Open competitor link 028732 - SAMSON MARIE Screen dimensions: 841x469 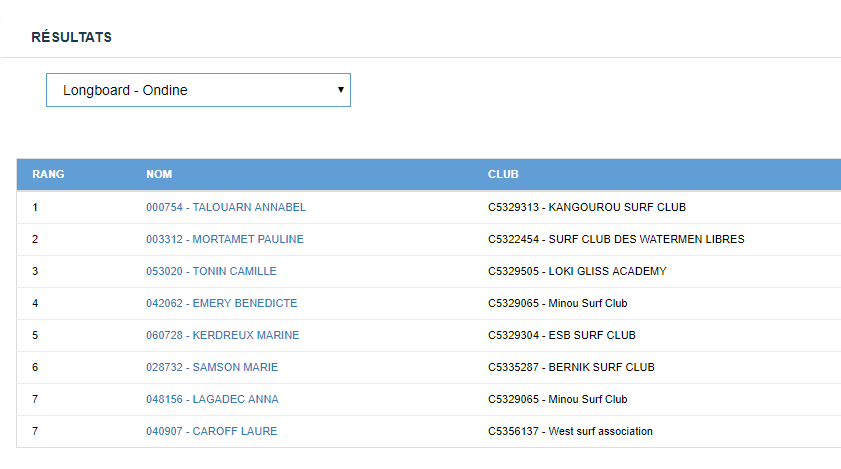point(212,368)
